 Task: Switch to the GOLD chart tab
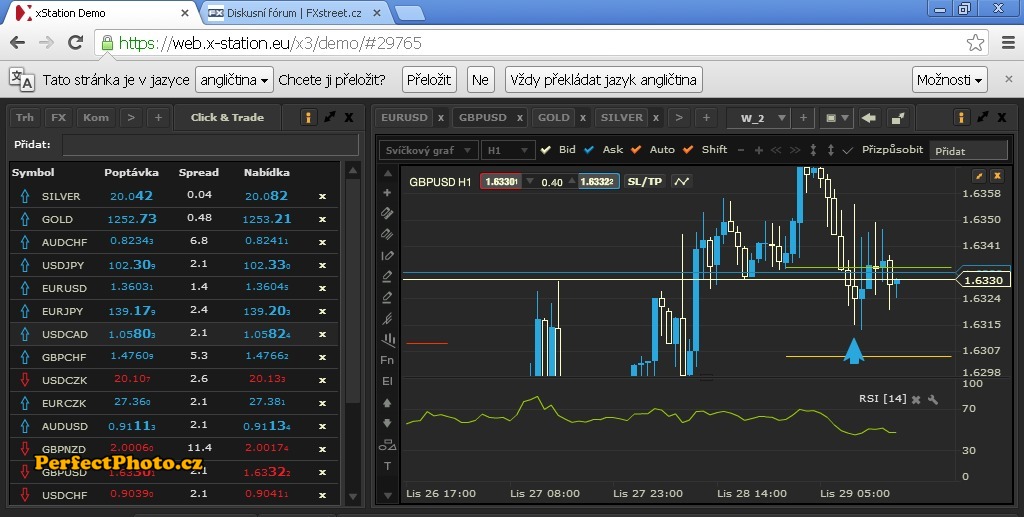(553, 118)
